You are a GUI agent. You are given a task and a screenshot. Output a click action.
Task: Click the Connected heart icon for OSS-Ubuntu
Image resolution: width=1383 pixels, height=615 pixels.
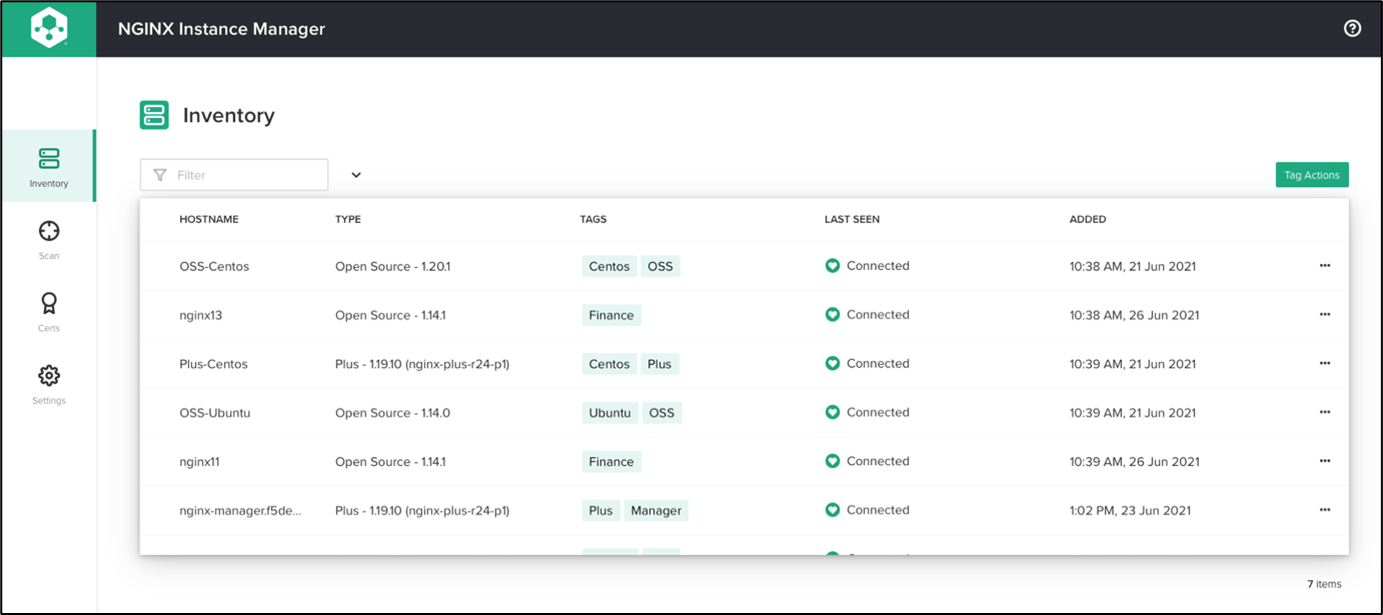point(832,412)
